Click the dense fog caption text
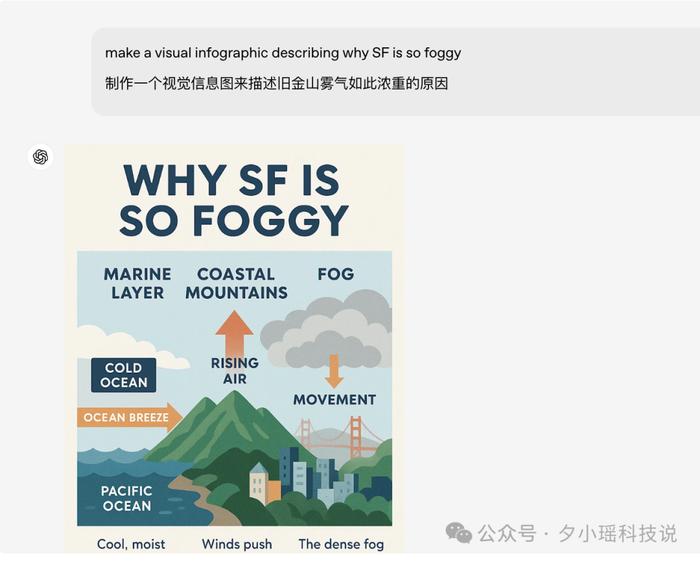 [x=341, y=544]
